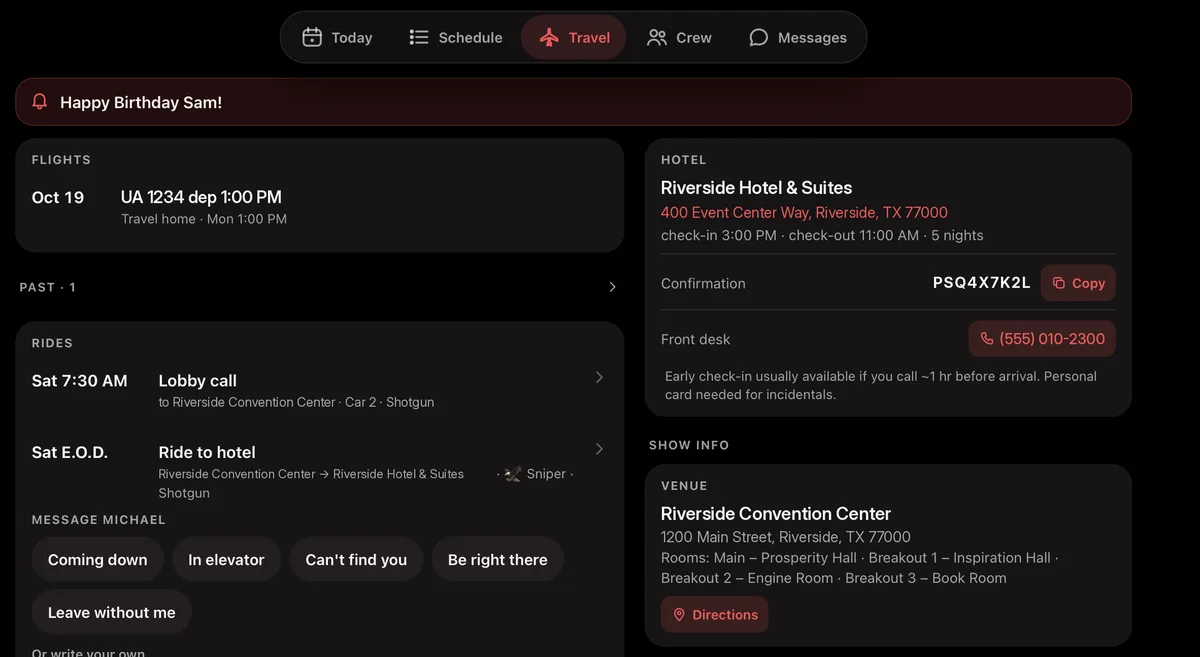Click the airplane icon beside Travel
This screenshot has width=1200, height=657.
[549, 38]
